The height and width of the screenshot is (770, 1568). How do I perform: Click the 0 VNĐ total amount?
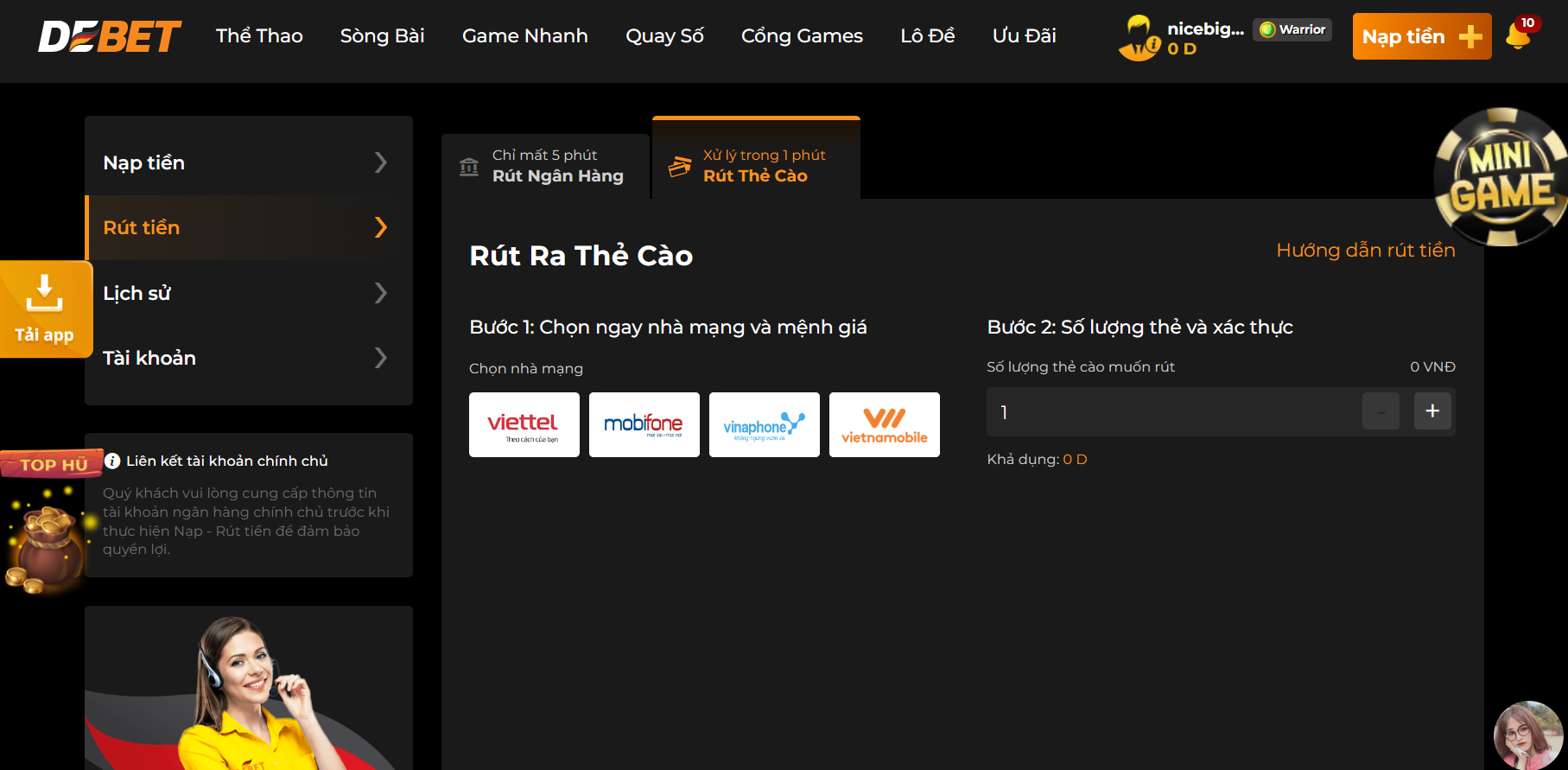(x=1432, y=366)
